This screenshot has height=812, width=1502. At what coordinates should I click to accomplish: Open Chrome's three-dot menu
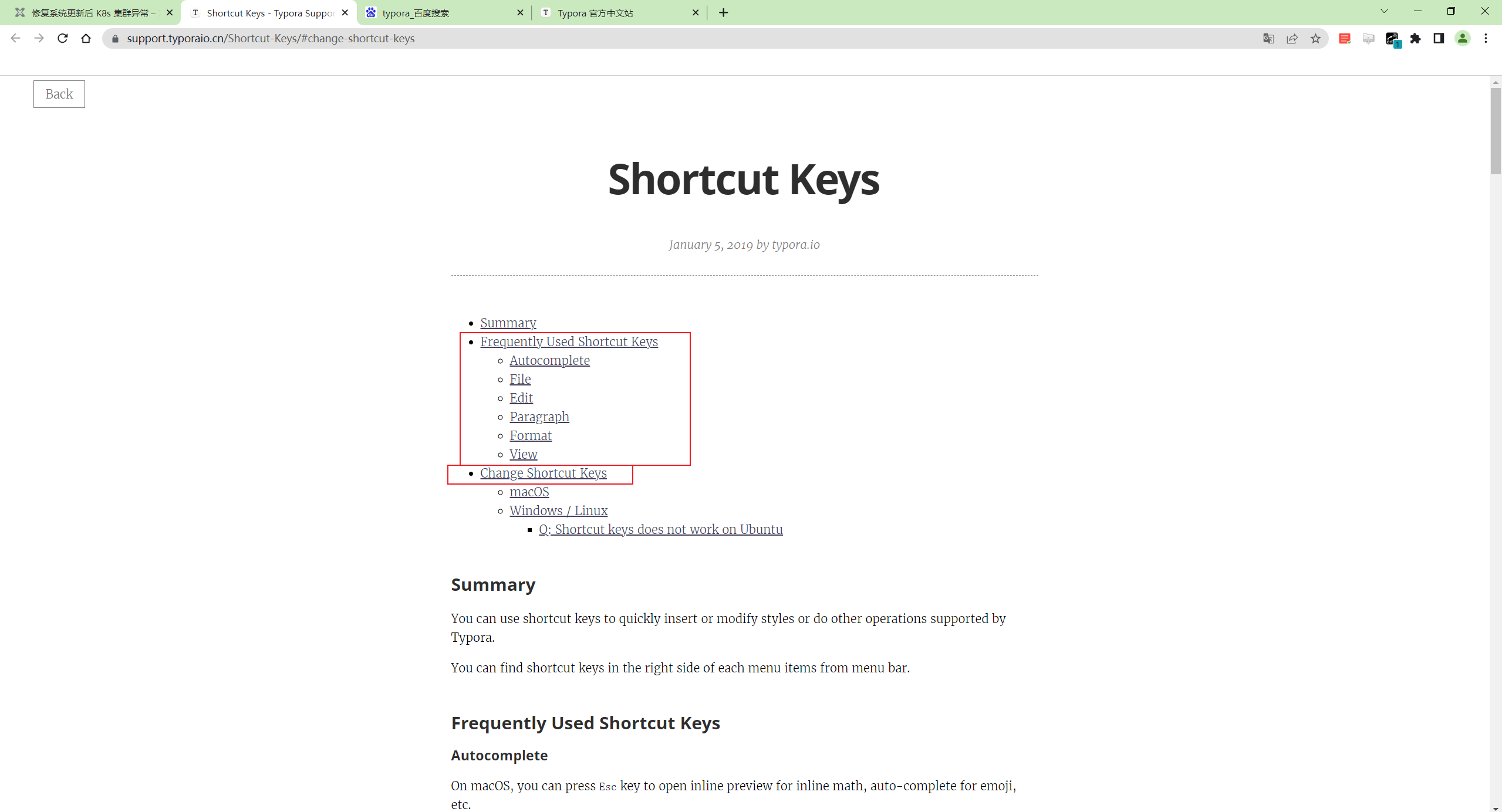1486,38
